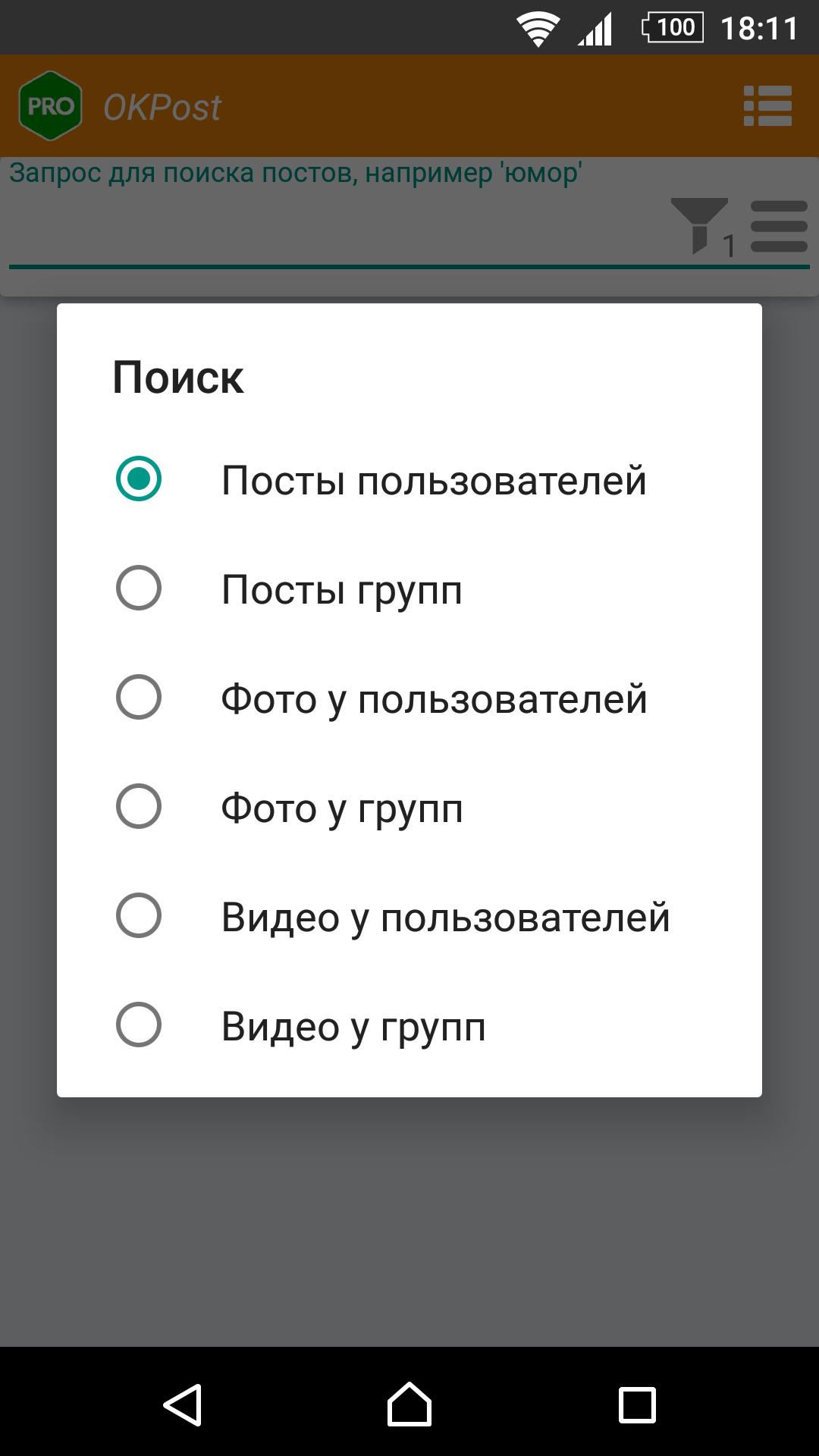Tap the battery level indicator
Screen dimensions: 819x1456
[x=673, y=28]
